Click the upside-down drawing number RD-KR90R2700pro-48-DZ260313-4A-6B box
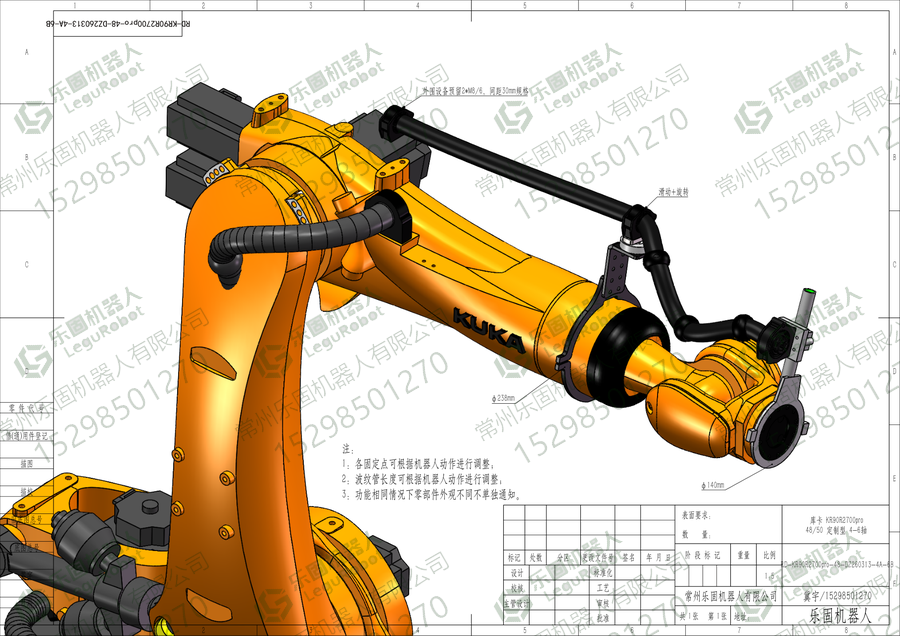 [118, 24]
